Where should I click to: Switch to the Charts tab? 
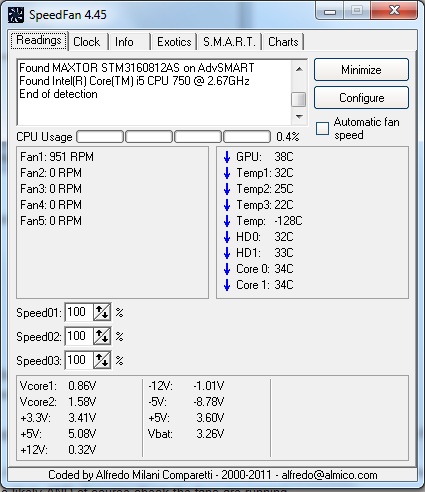click(x=283, y=42)
